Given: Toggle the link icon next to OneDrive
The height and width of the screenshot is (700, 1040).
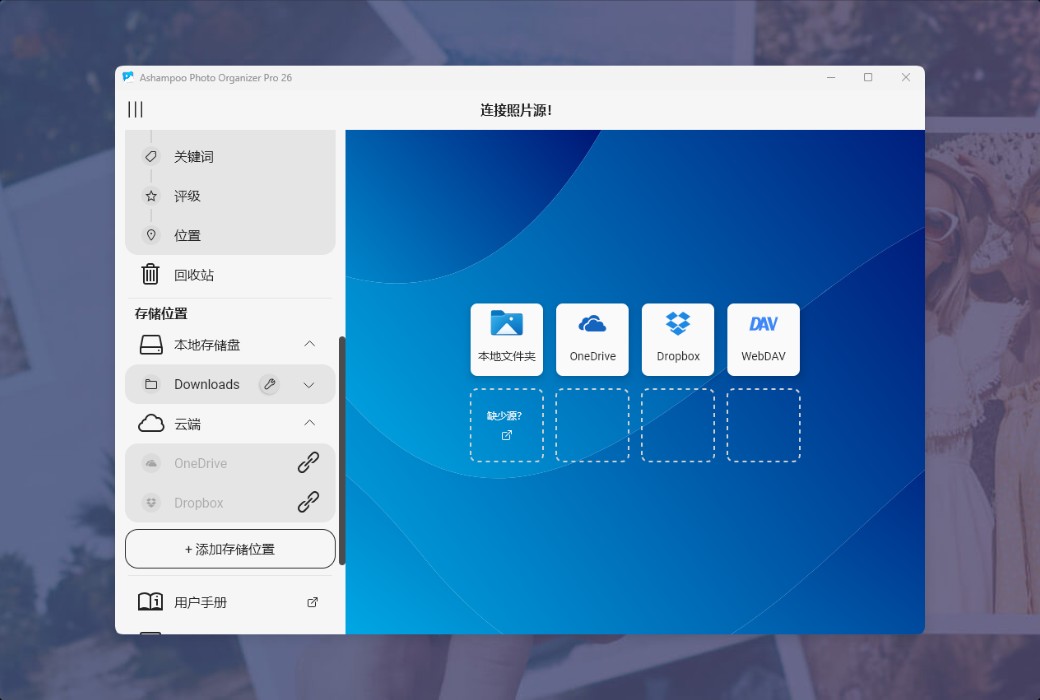Looking at the screenshot, I should click(x=307, y=463).
